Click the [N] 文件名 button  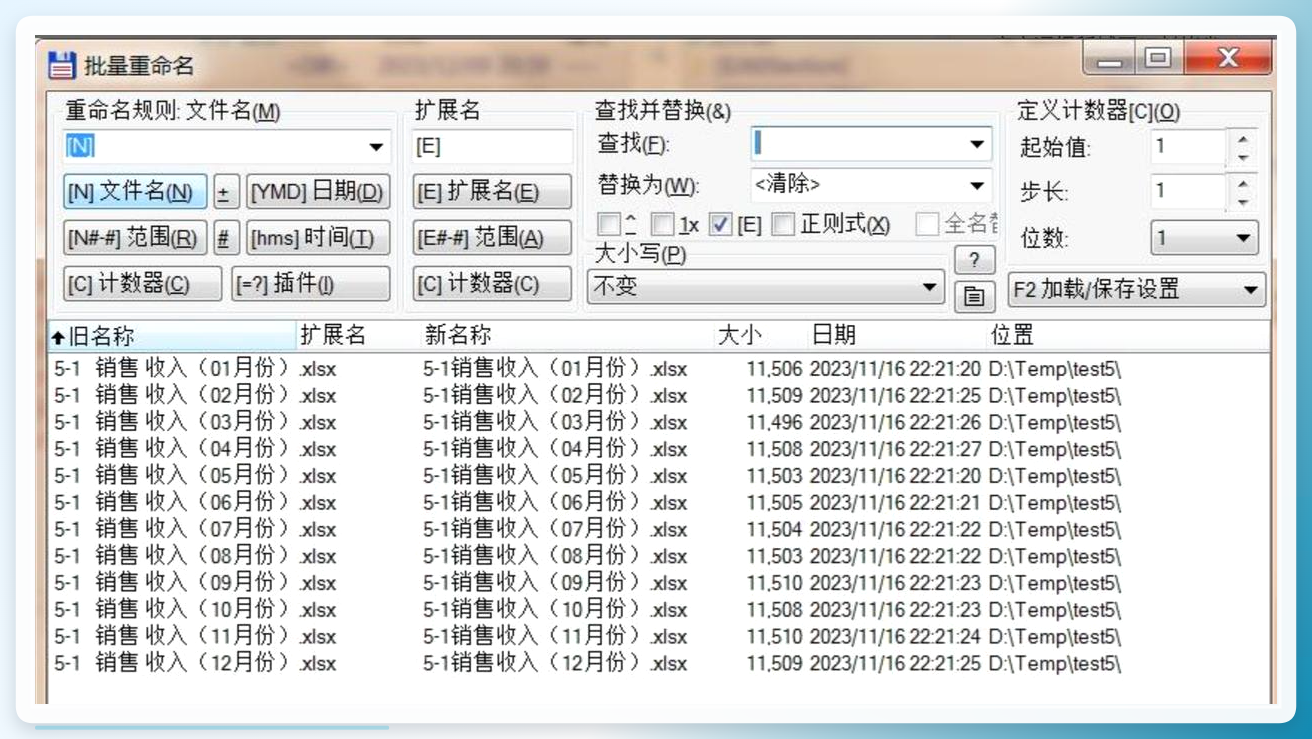135,191
